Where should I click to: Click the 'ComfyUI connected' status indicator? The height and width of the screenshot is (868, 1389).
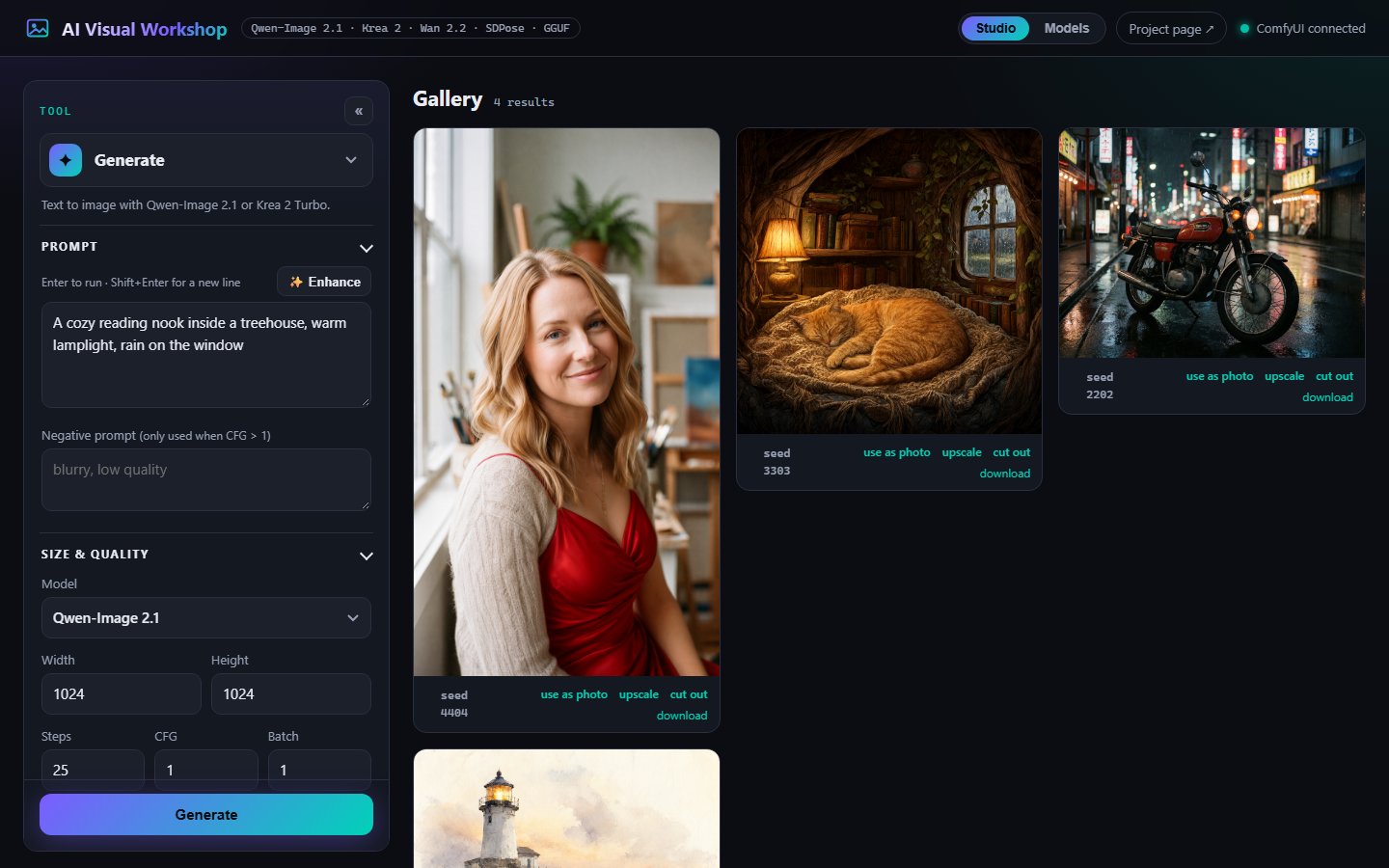click(1302, 28)
